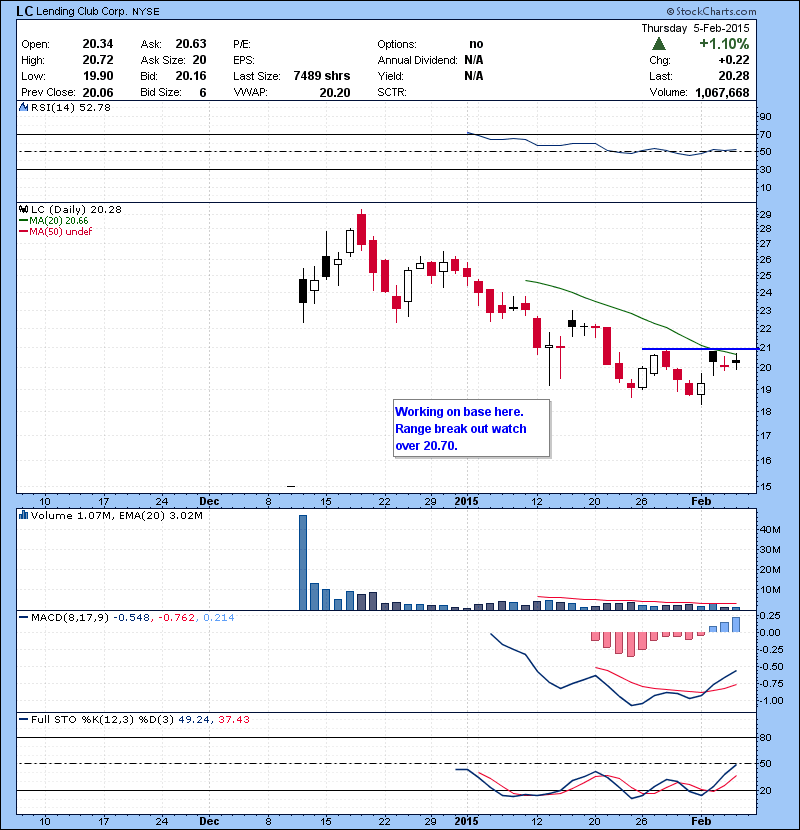Click the Feb label on bottom date axis

point(701,821)
